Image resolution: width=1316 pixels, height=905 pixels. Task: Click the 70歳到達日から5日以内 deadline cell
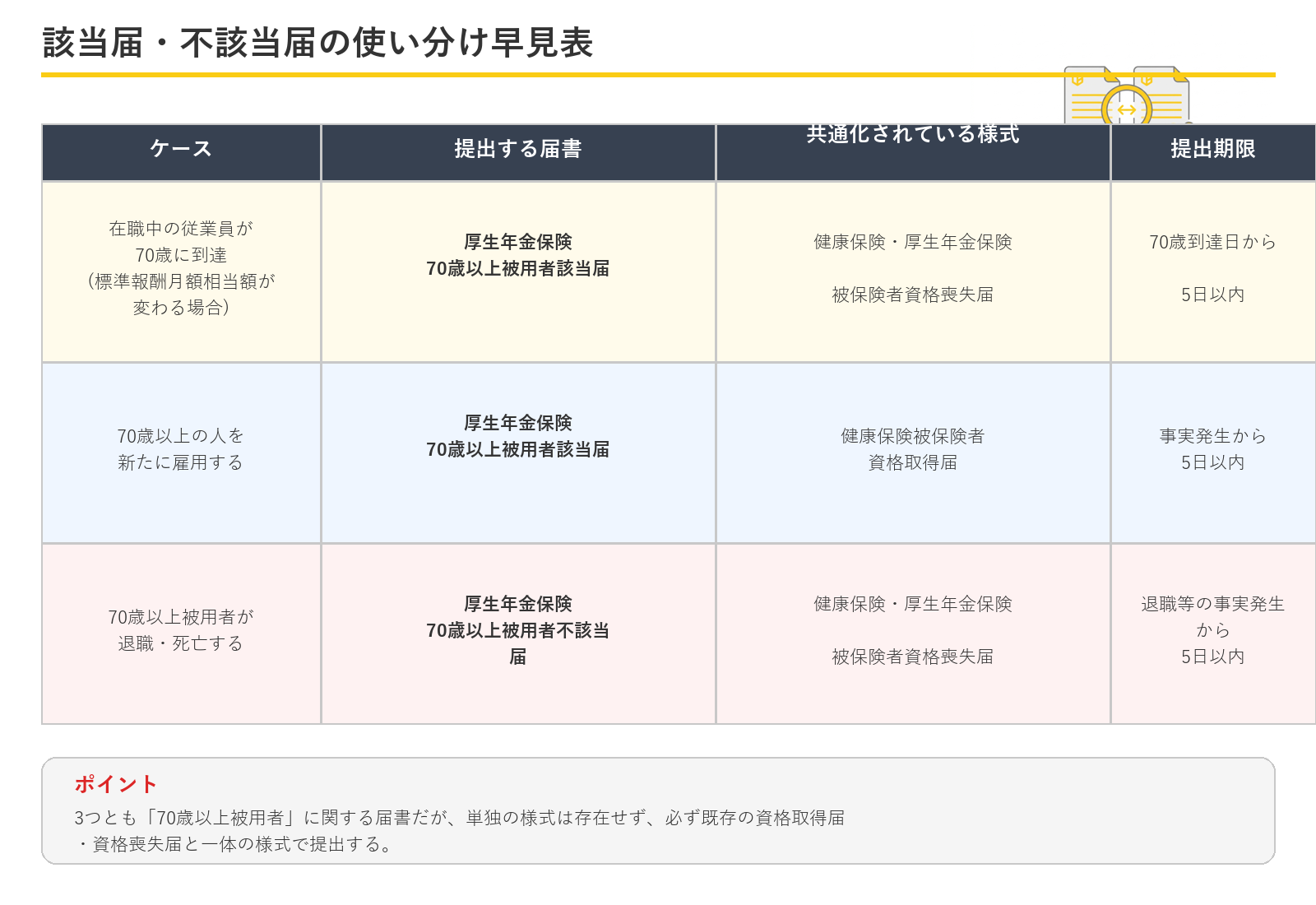[1213, 271]
